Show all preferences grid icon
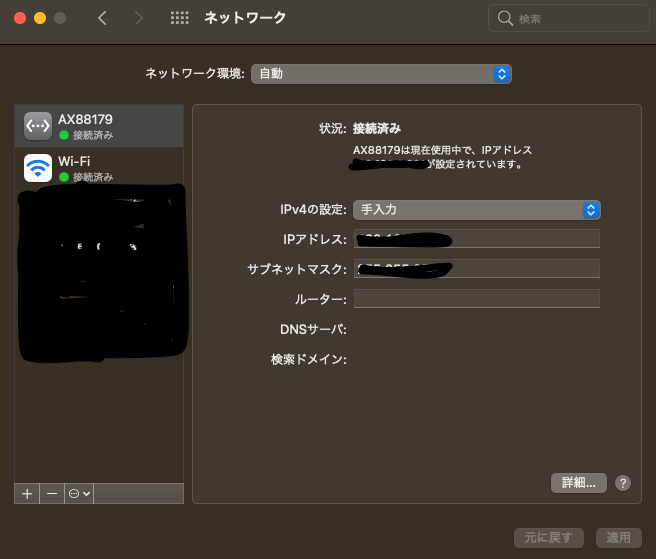The height and width of the screenshot is (559, 656). (179, 18)
